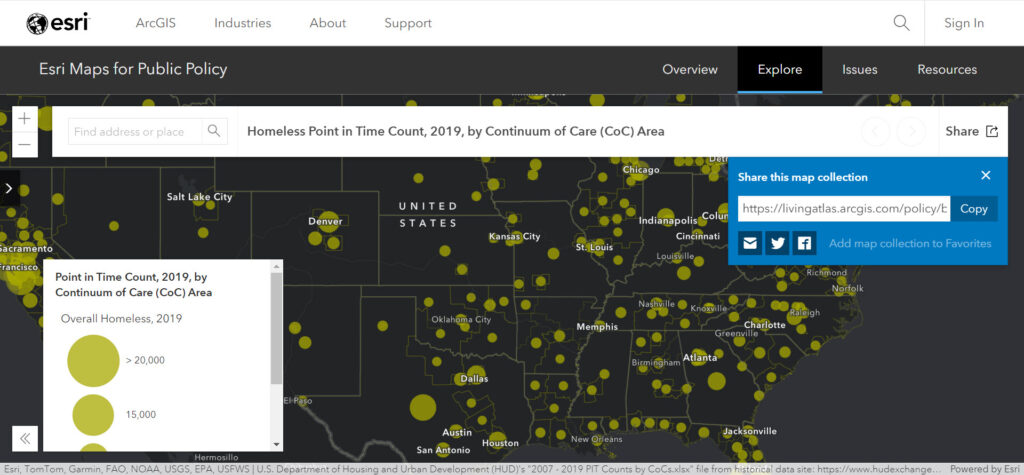This screenshot has width=1024, height=475.
Task: Share map collection on Twitter
Action: pos(777,243)
